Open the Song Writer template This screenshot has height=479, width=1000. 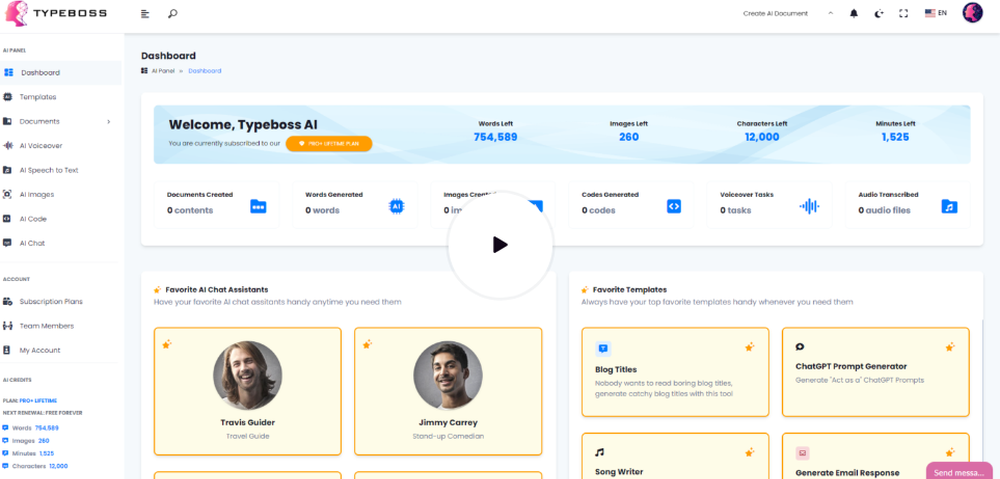[x=675, y=456]
